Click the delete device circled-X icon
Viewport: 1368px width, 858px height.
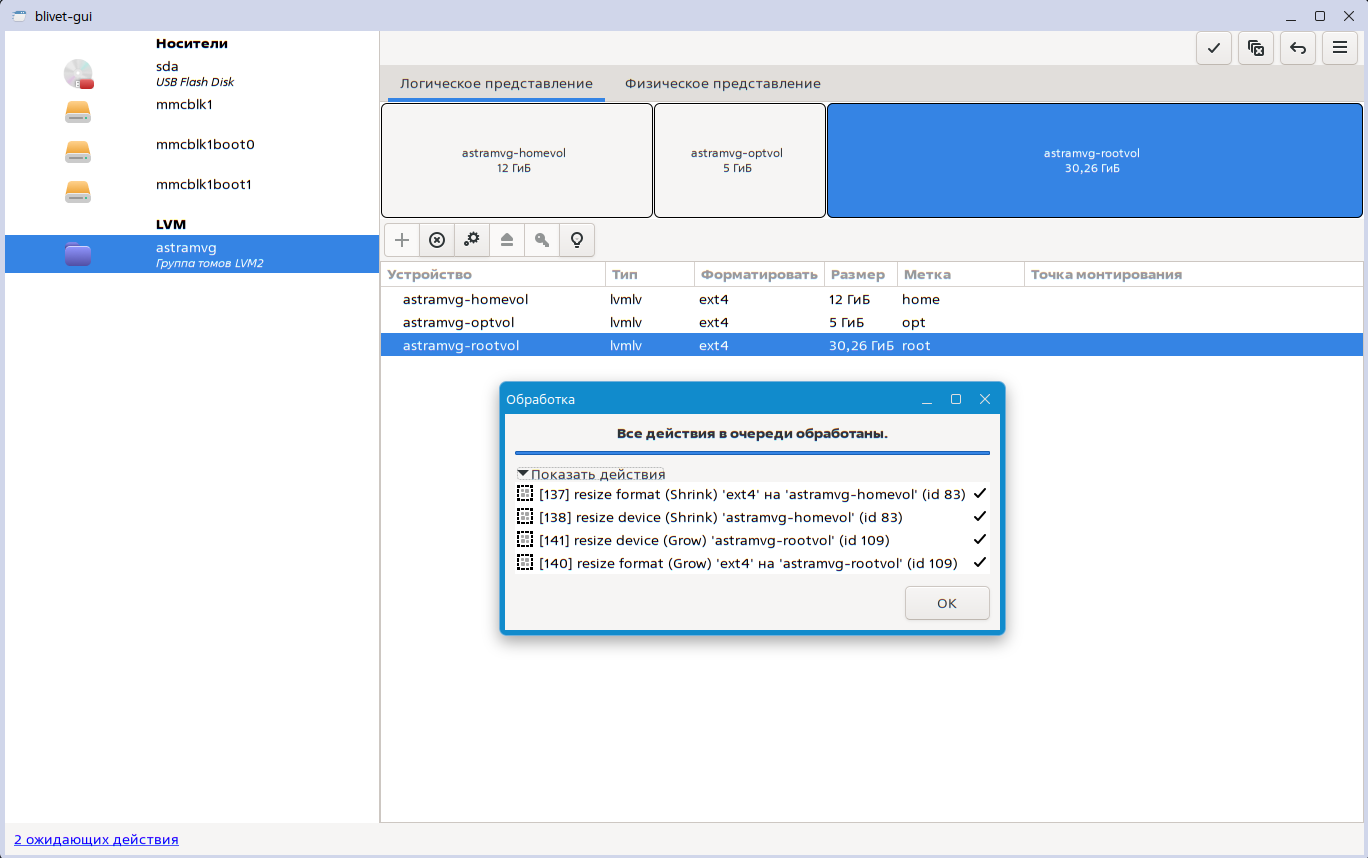pyautogui.click(x=437, y=240)
